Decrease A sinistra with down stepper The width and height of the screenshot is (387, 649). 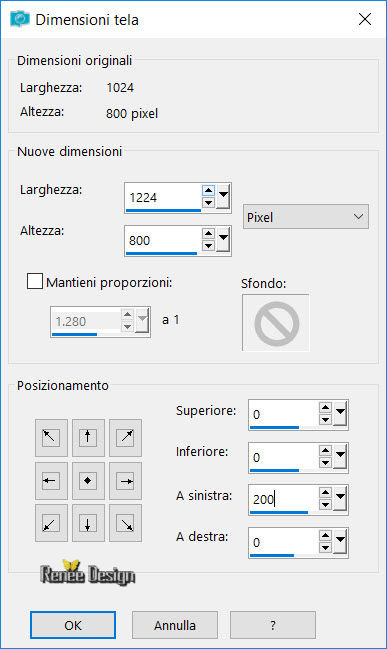click(x=325, y=505)
